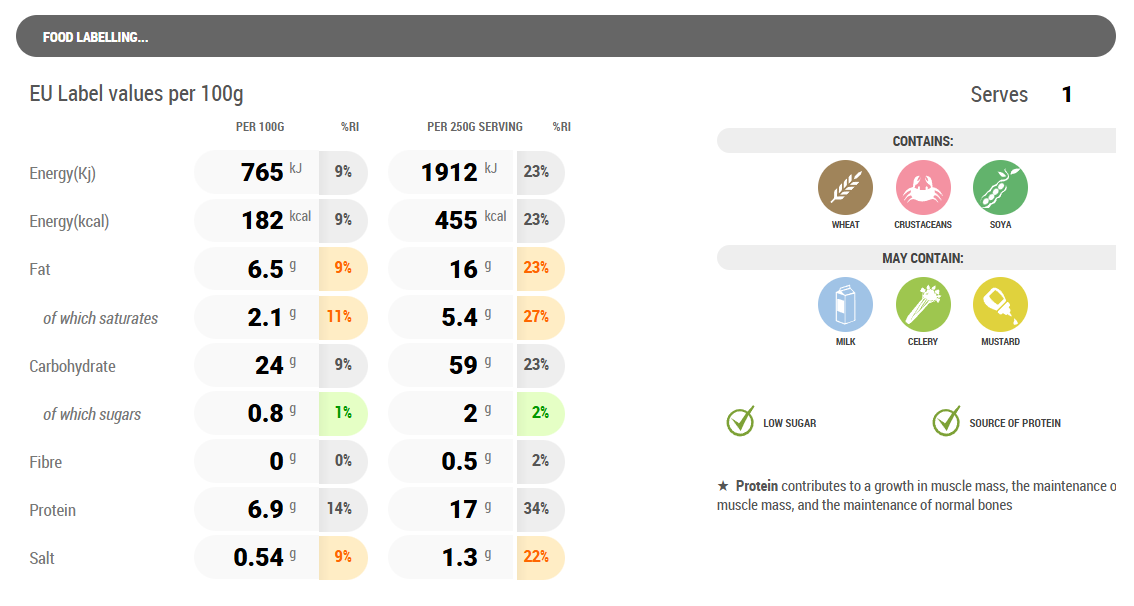Click the 455 kcal per serving value
Viewport: 1134px width, 606px height.
[456, 220]
